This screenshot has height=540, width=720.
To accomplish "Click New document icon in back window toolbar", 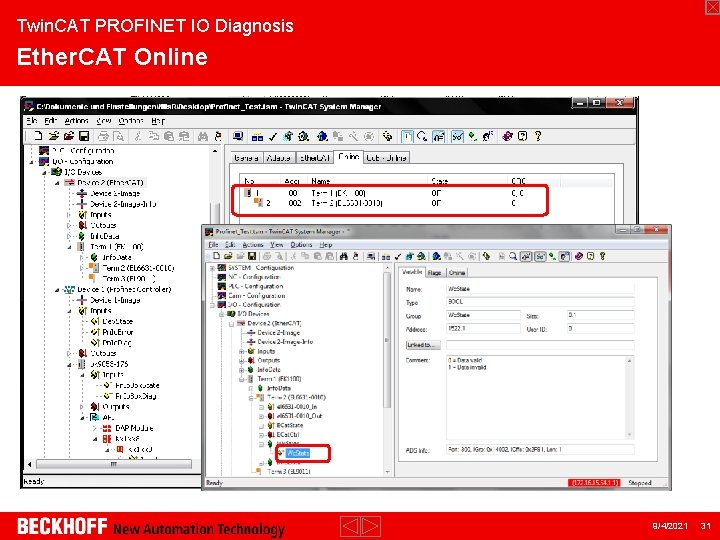I will click(39, 136).
